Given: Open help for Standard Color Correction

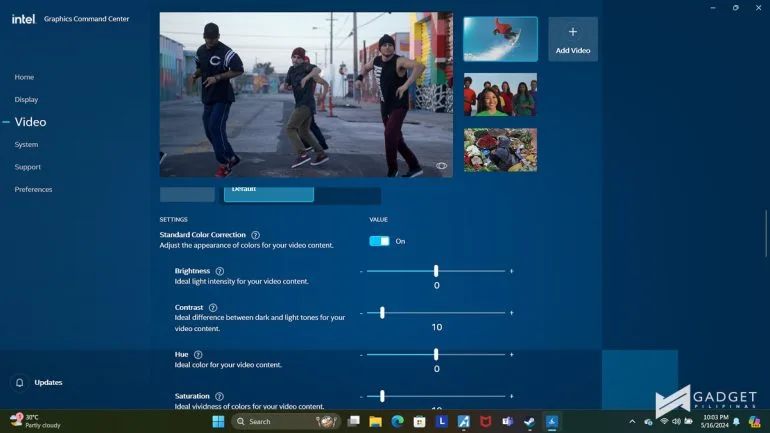Looking at the screenshot, I should pyautogui.click(x=255, y=235).
